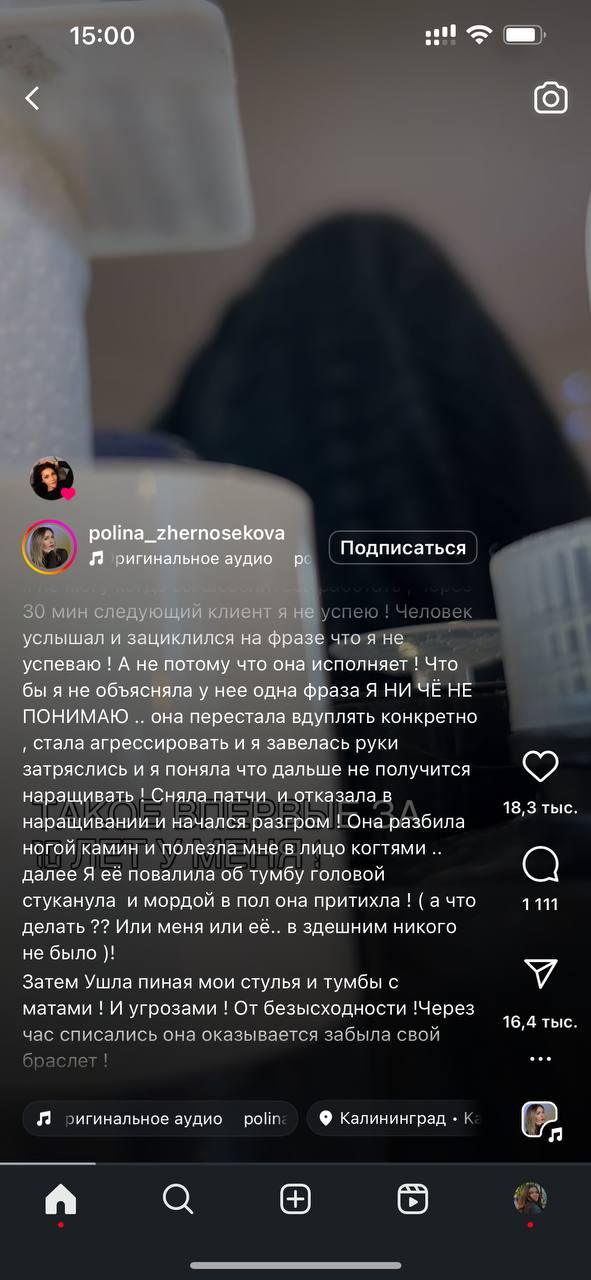Viewport: 591px width, 1280px height.
Task: Open the camera icon at top right
Action: tap(550, 98)
